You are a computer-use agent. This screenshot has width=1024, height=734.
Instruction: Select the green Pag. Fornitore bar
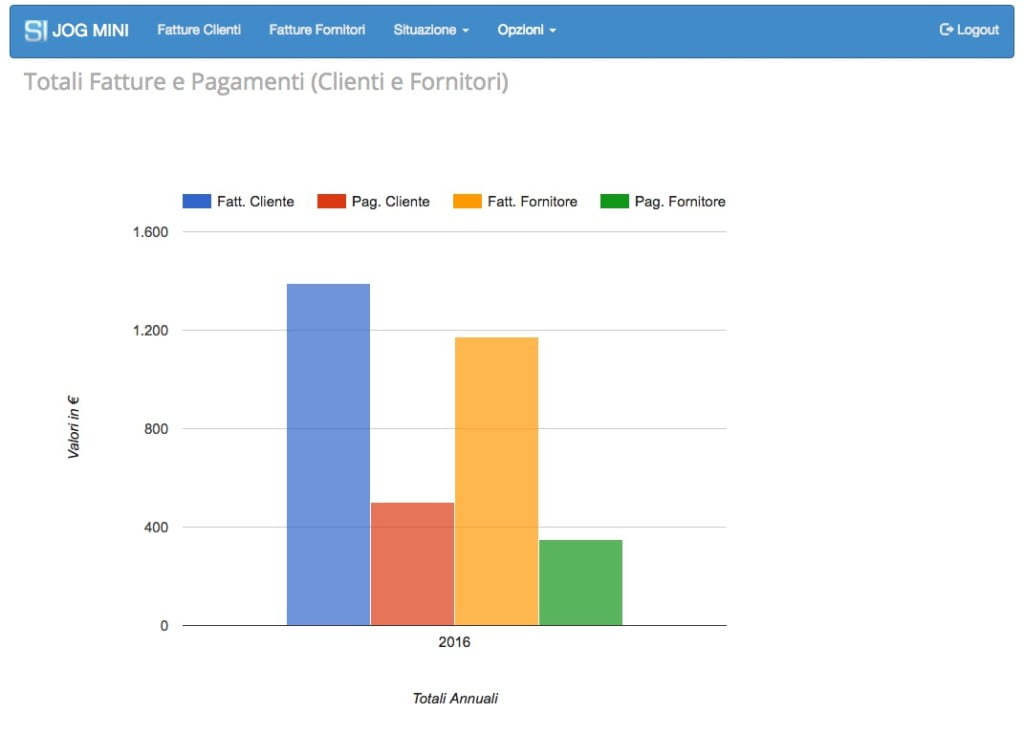[x=581, y=582]
